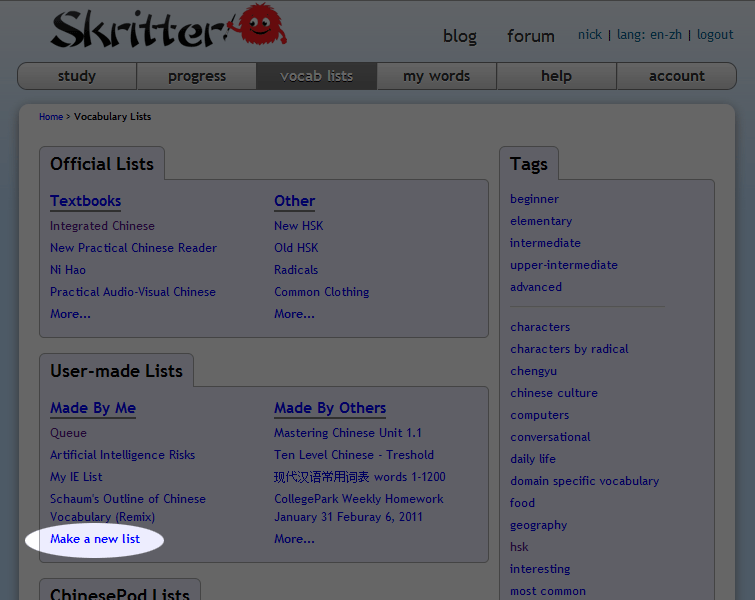Go to the account tab
This screenshot has height=600, width=755.
(676, 76)
